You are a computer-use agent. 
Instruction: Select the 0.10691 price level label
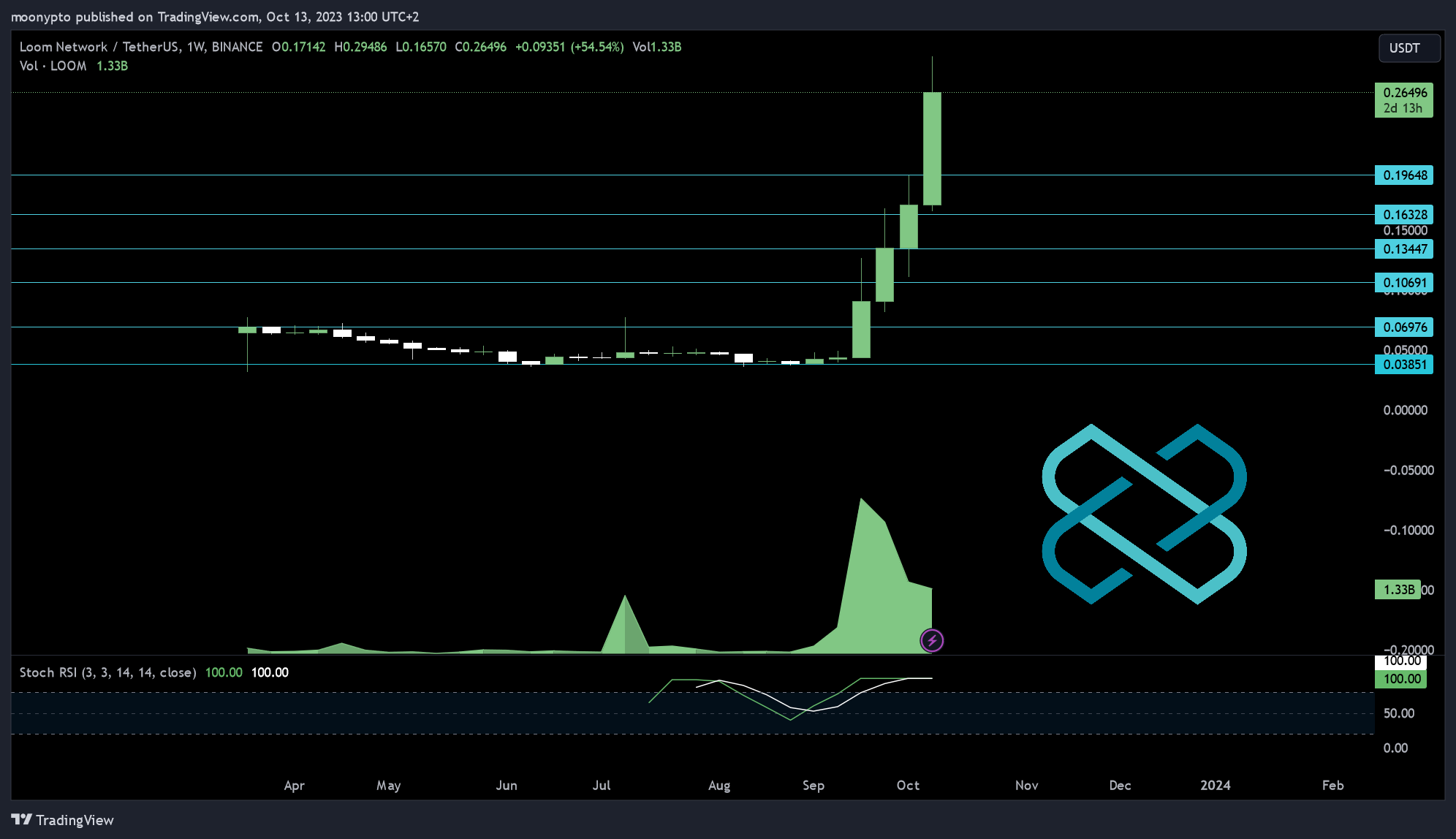[x=1404, y=283]
